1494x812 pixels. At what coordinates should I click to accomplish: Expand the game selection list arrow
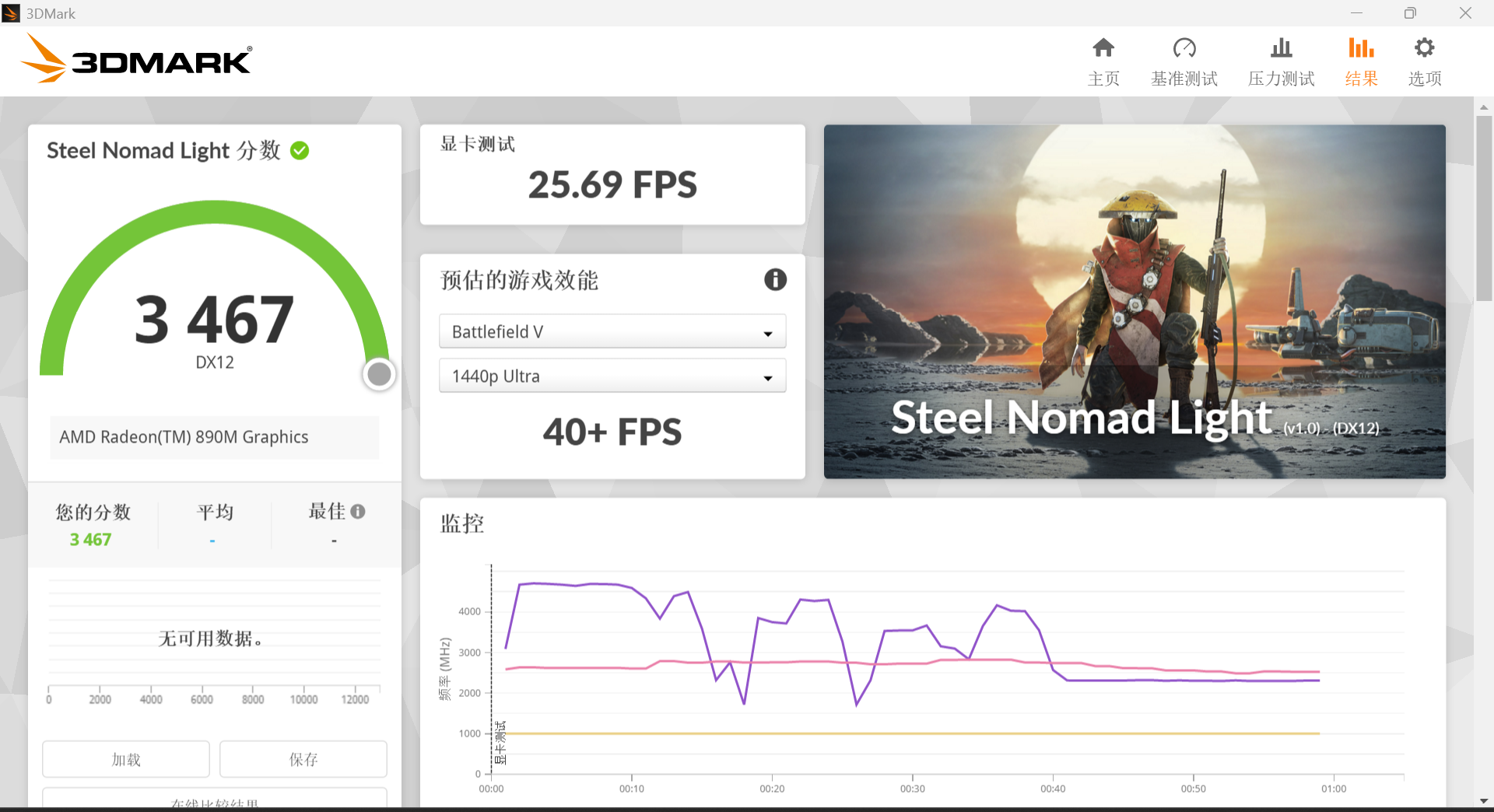tap(769, 331)
